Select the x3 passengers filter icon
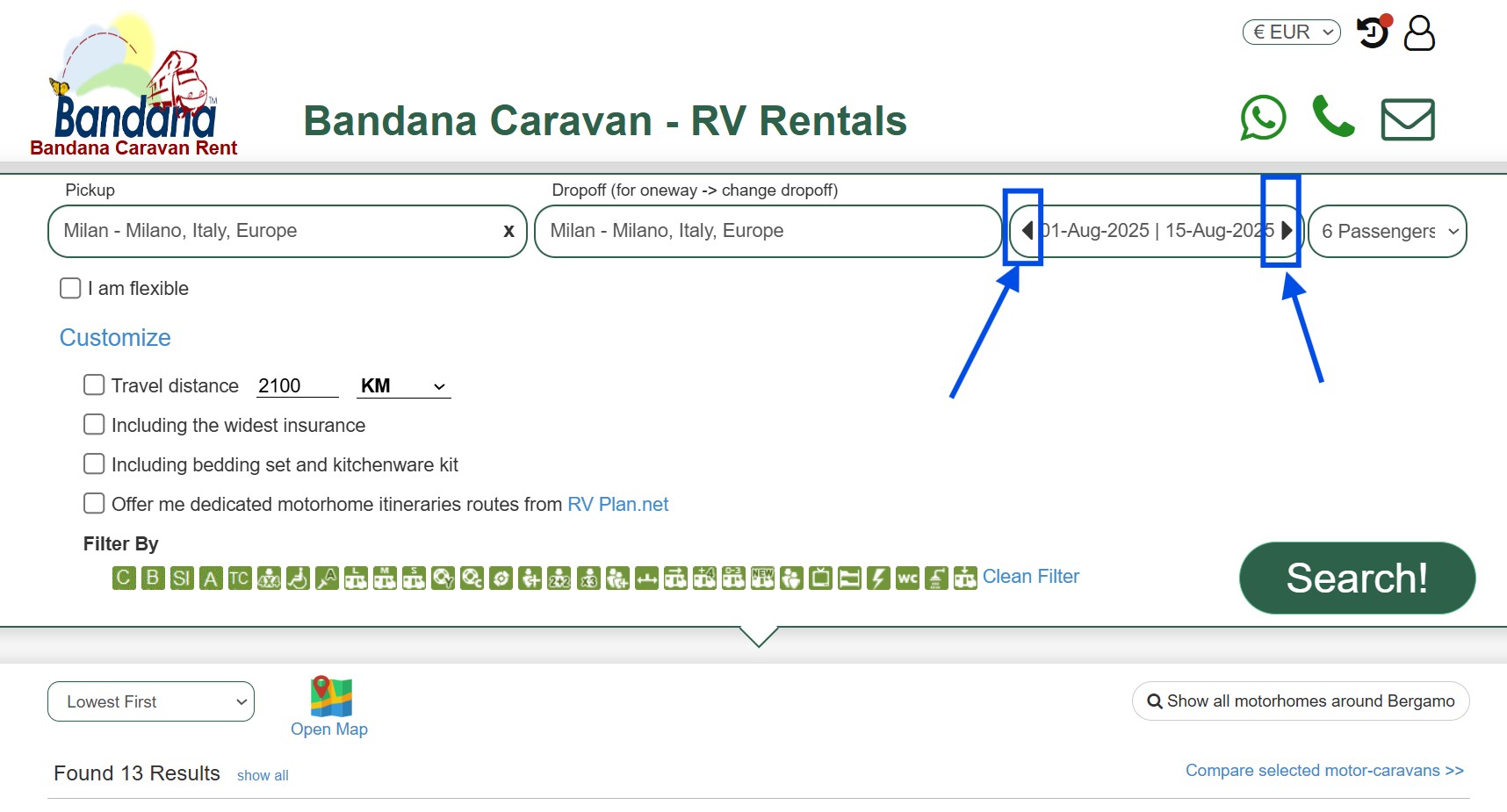The height and width of the screenshot is (812, 1507). [x=588, y=578]
